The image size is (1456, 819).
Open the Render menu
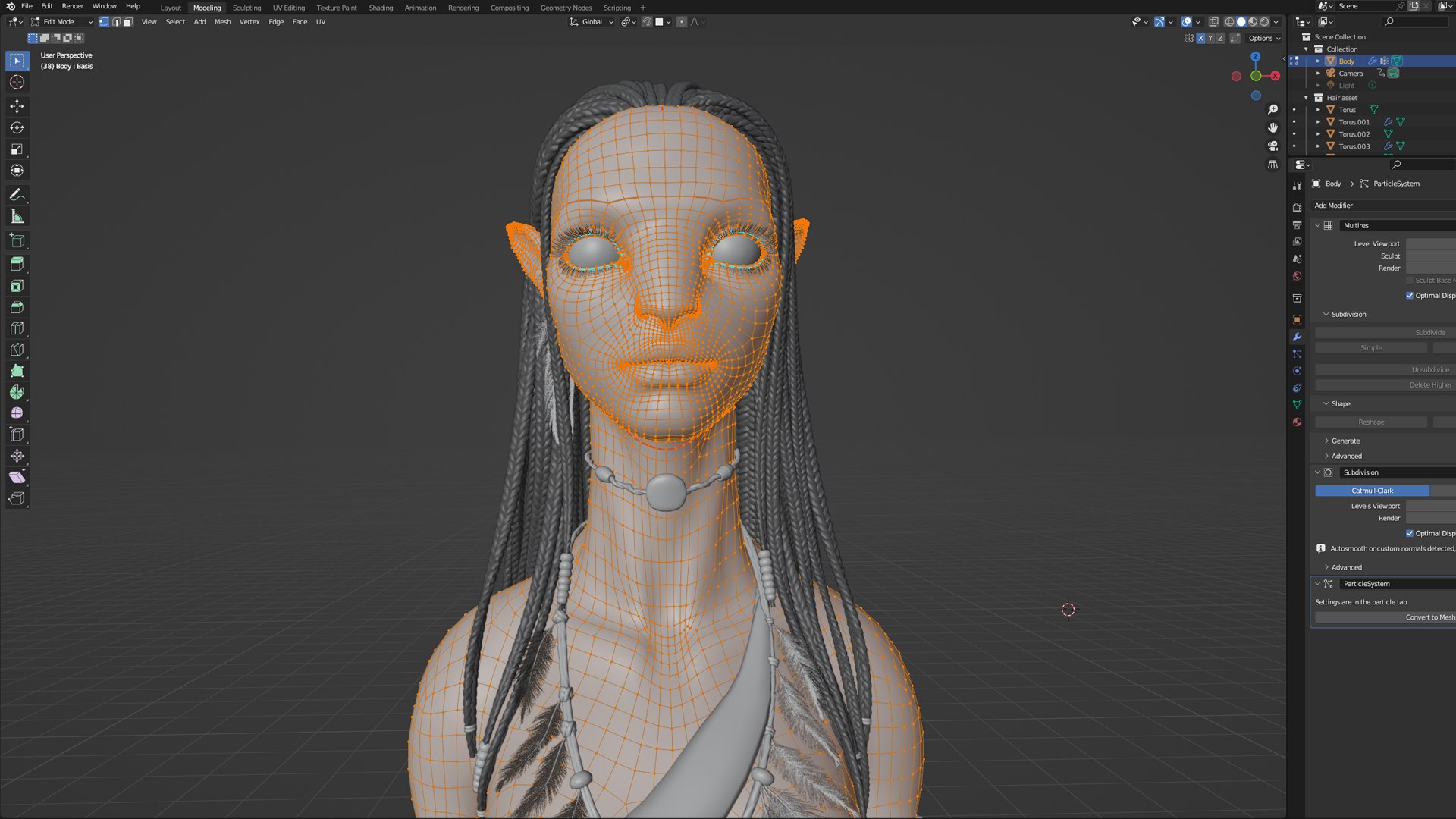[73, 6]
